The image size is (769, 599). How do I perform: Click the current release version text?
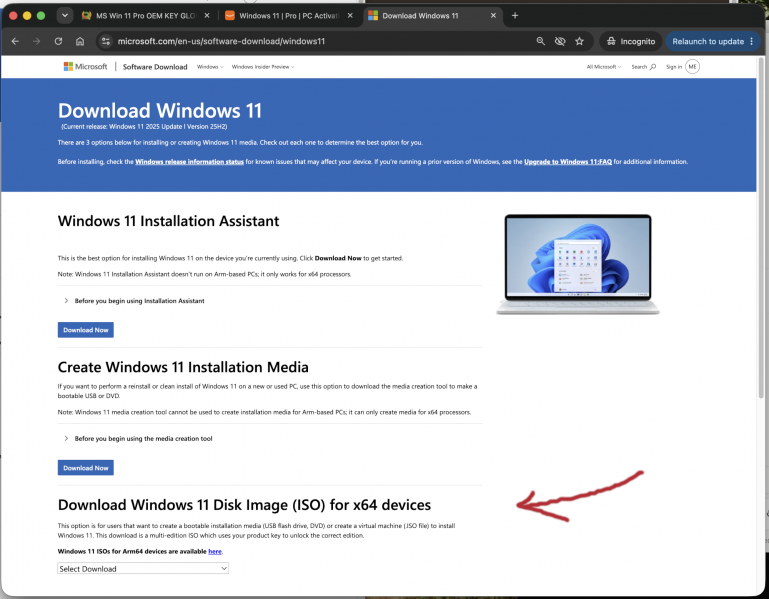pos(144,127)
